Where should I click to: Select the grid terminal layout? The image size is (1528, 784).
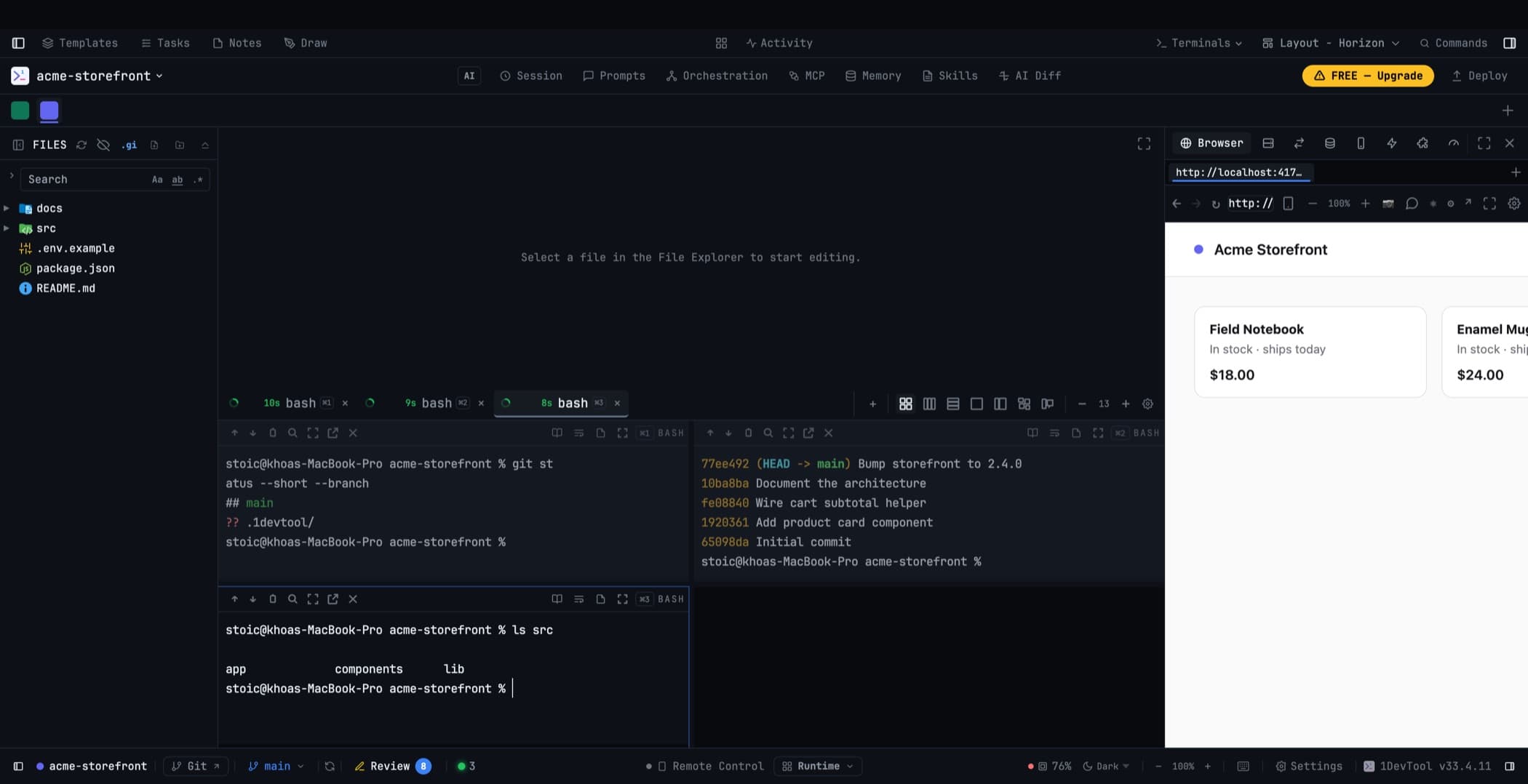coord(905,404)
